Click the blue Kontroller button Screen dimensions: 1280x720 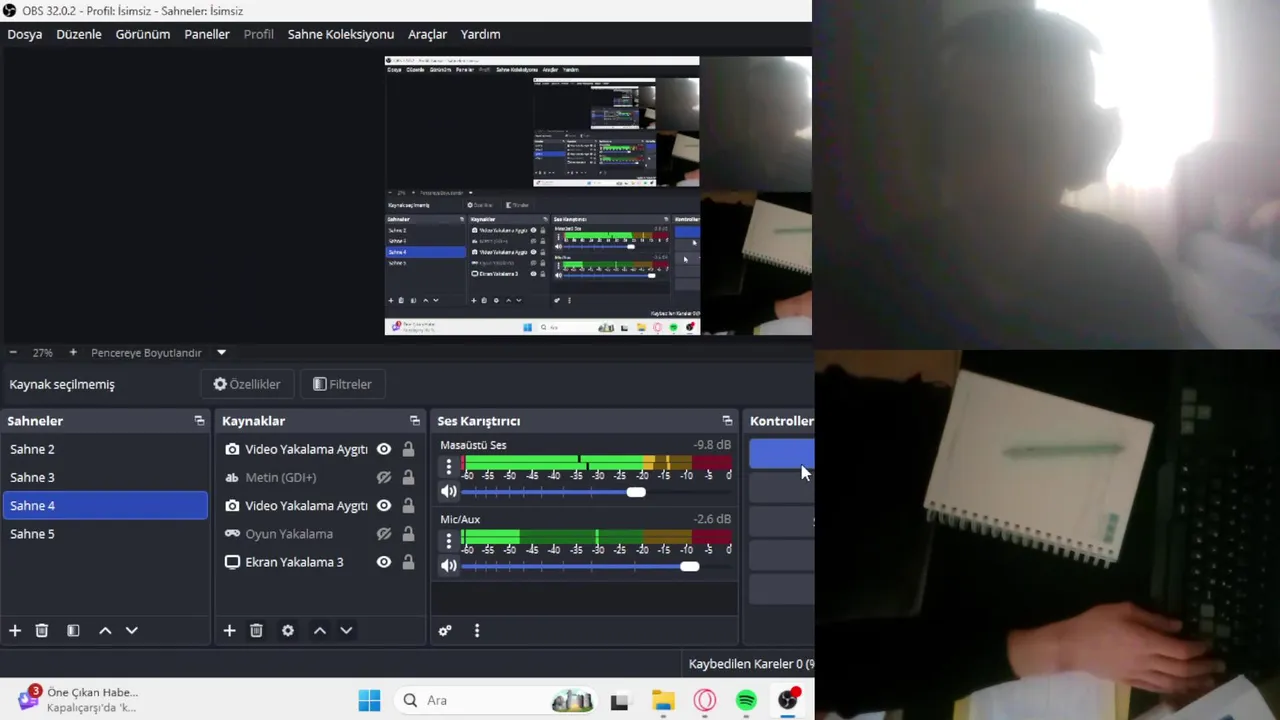[x=782, y=454]
